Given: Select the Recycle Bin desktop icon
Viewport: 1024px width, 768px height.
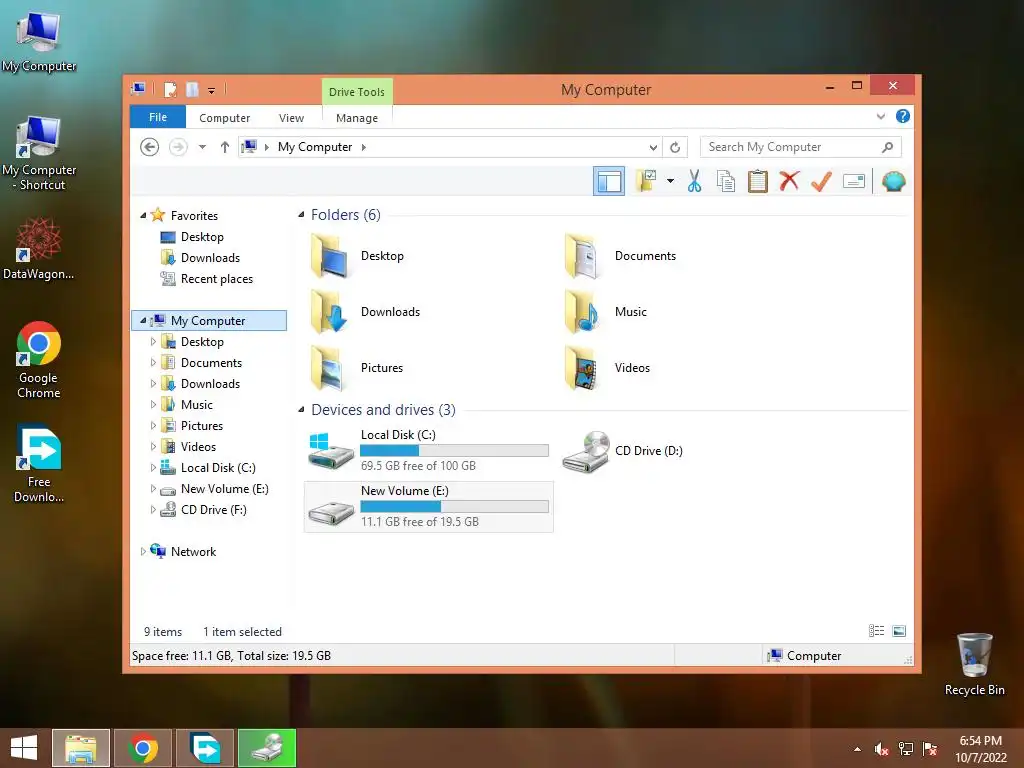Looking at the screenshot, I should point(974,664).
